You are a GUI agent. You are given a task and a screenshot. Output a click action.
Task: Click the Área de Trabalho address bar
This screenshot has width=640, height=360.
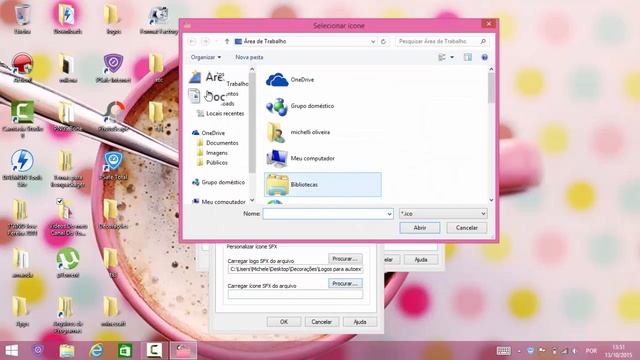[305, 41]
